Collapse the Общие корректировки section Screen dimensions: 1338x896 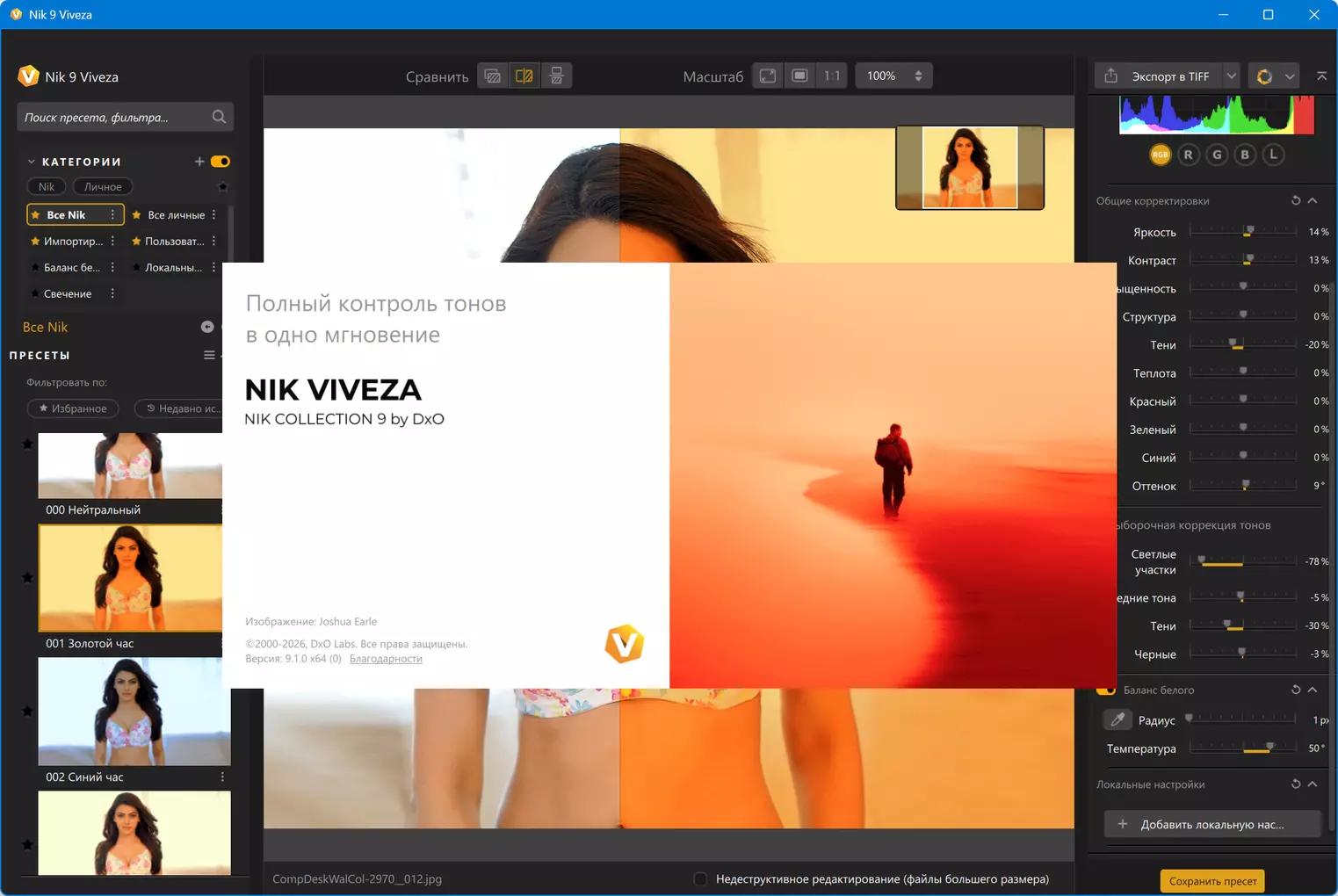pos(1313,201)
